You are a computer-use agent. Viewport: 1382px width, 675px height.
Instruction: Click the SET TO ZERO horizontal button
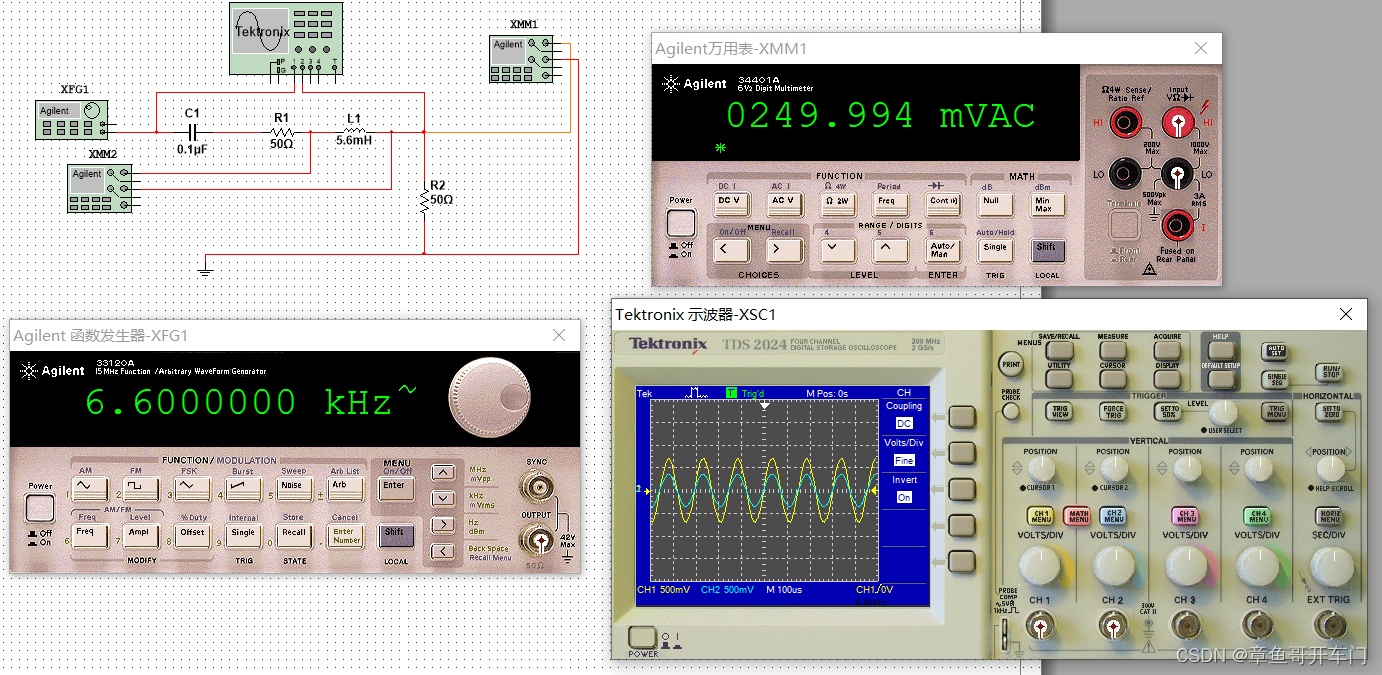1331,410
